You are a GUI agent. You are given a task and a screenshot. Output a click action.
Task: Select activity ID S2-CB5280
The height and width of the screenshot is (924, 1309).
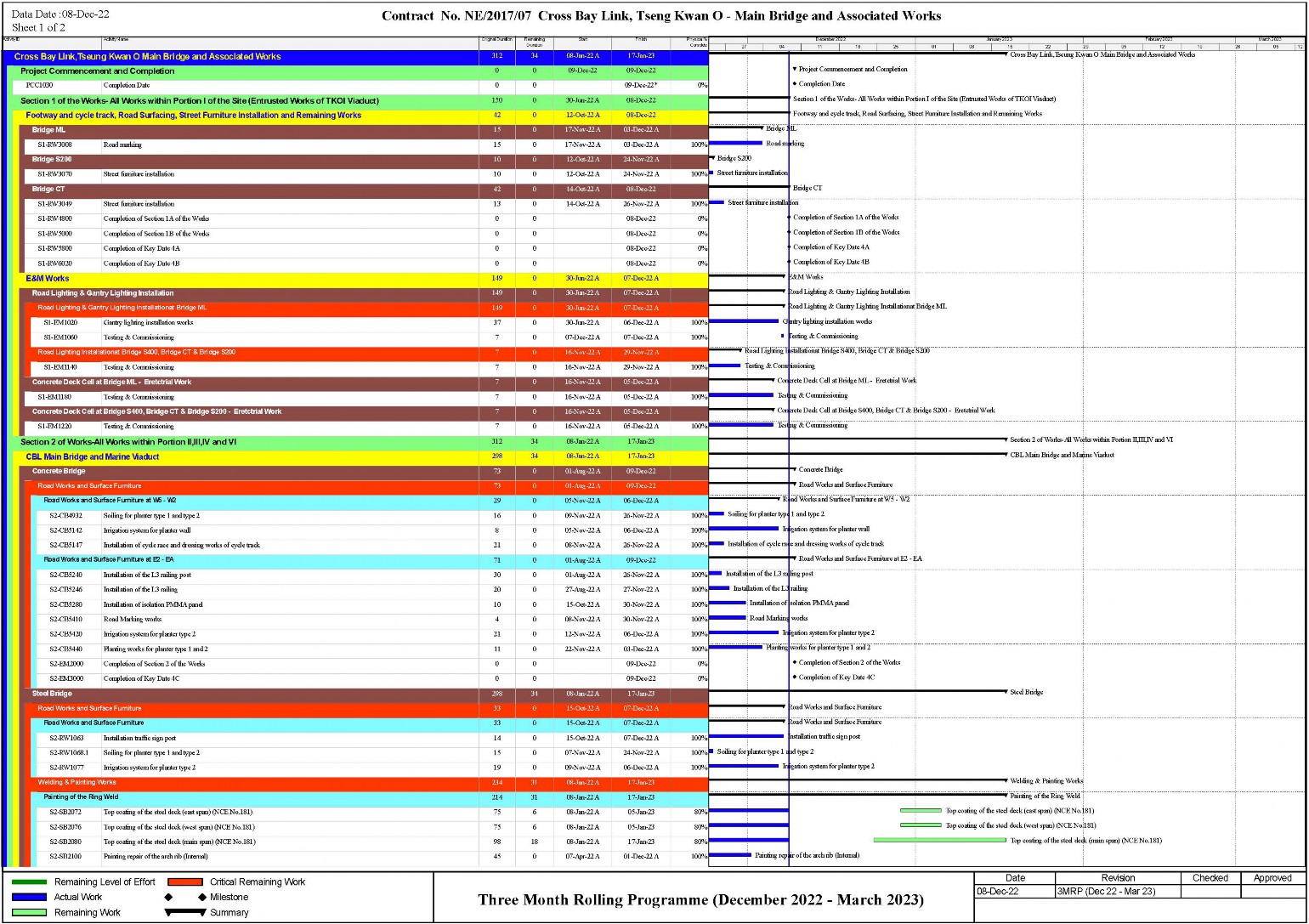(x=66, y=604)
